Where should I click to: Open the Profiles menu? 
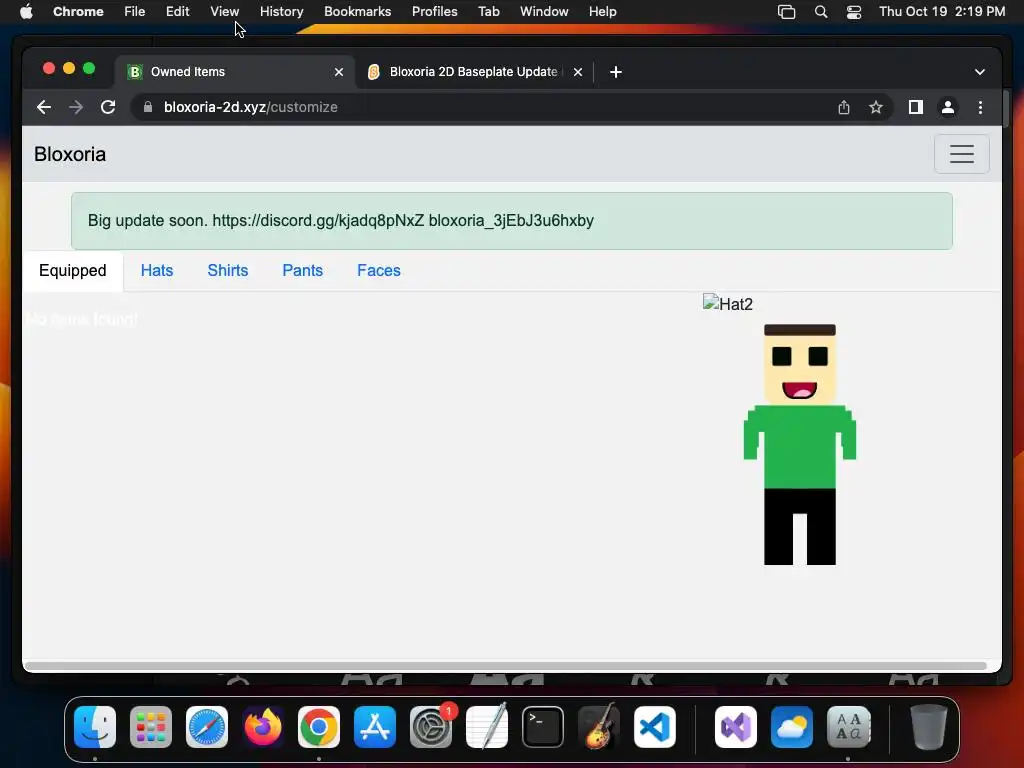point(434,12)
